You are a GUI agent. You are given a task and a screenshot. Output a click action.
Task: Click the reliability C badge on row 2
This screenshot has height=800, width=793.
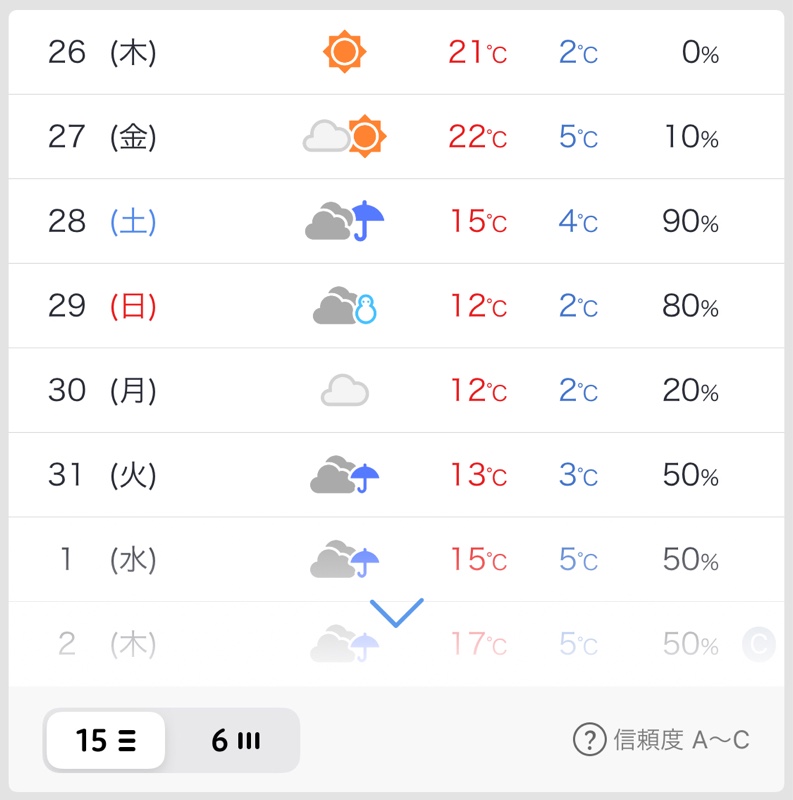[759, 644]
